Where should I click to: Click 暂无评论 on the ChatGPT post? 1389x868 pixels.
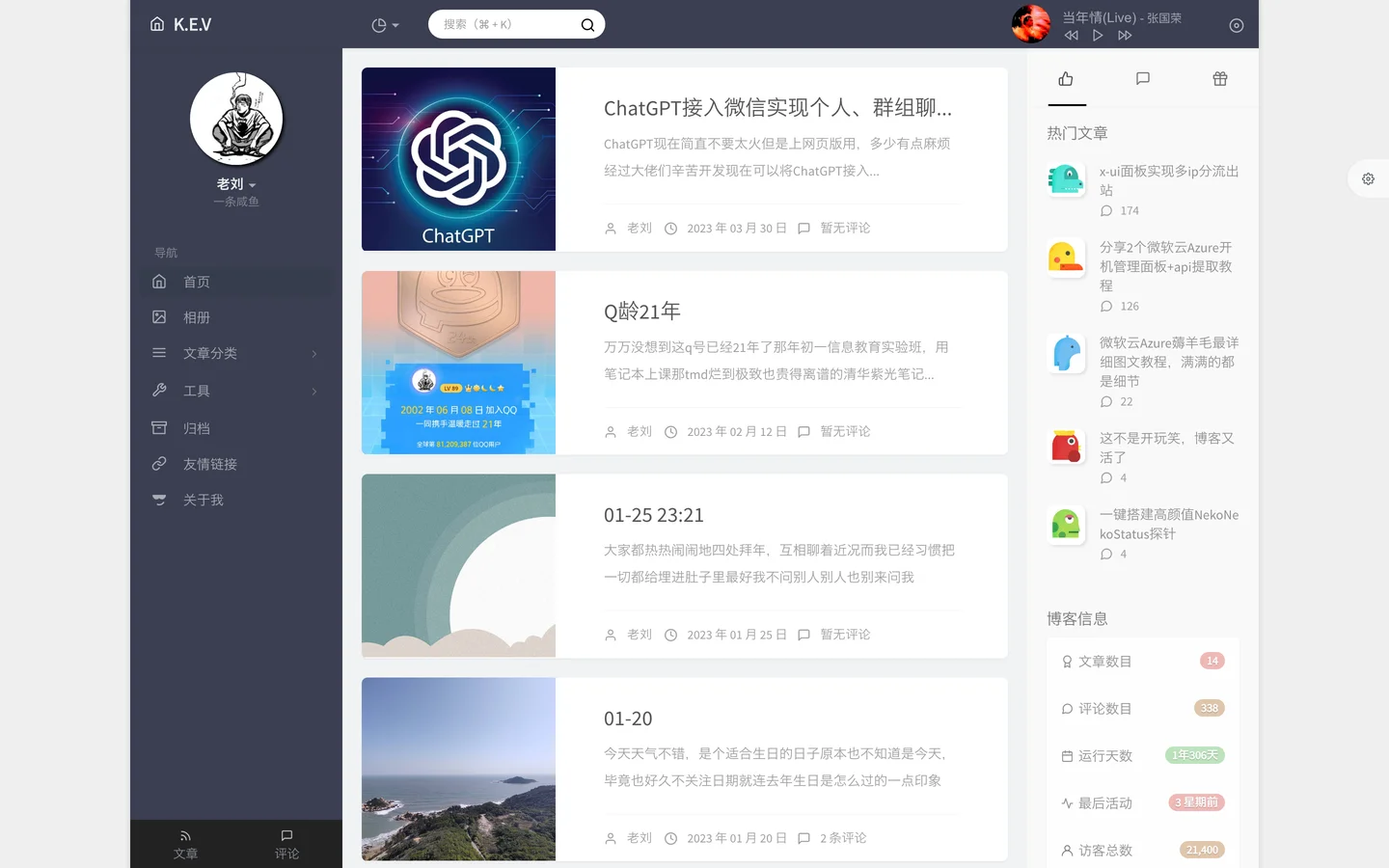pyautogui.click(x=845, y=228)
